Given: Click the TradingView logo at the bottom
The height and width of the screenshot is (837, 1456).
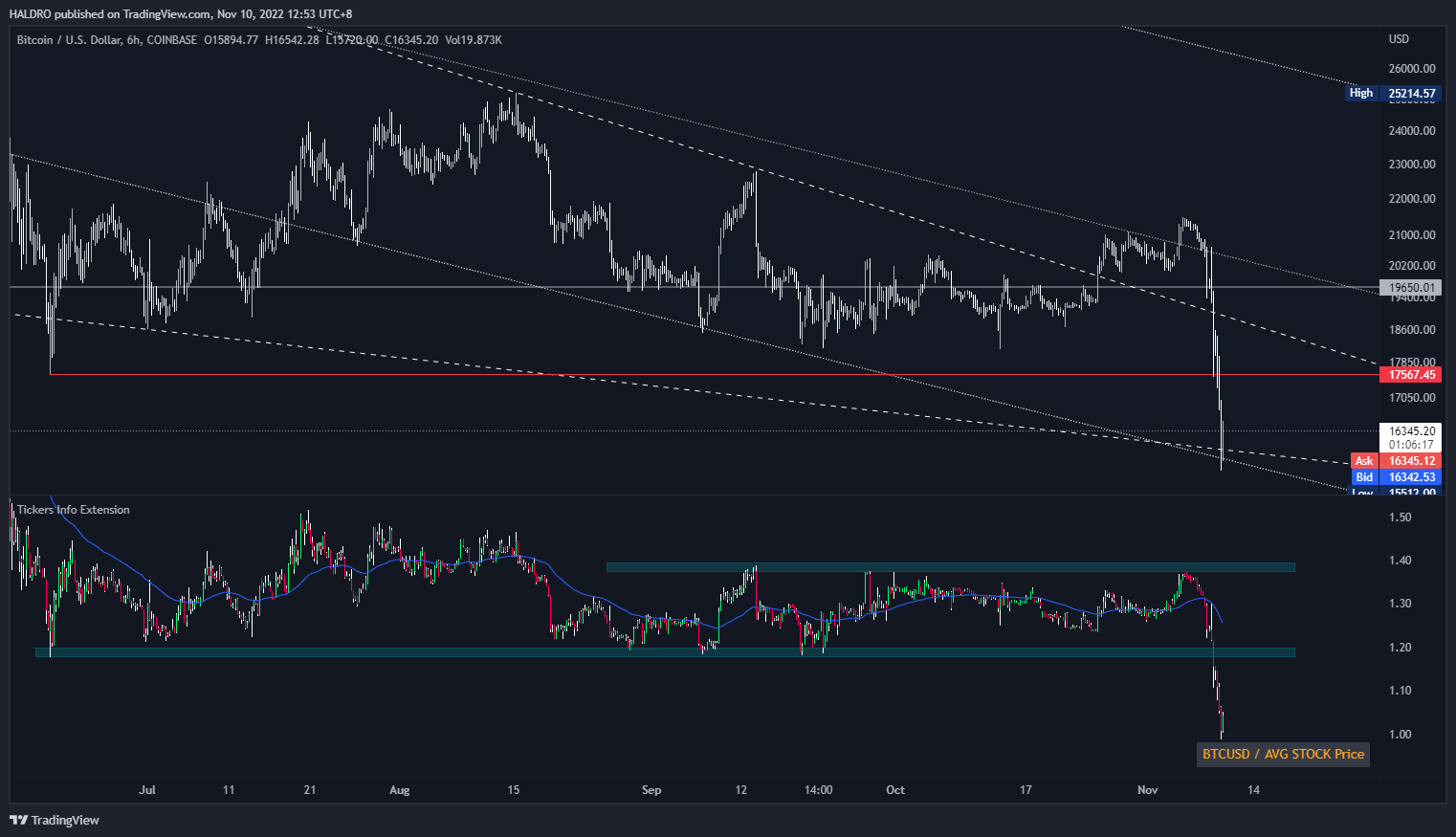Looking at the screenshot, I should coord(55,820).
